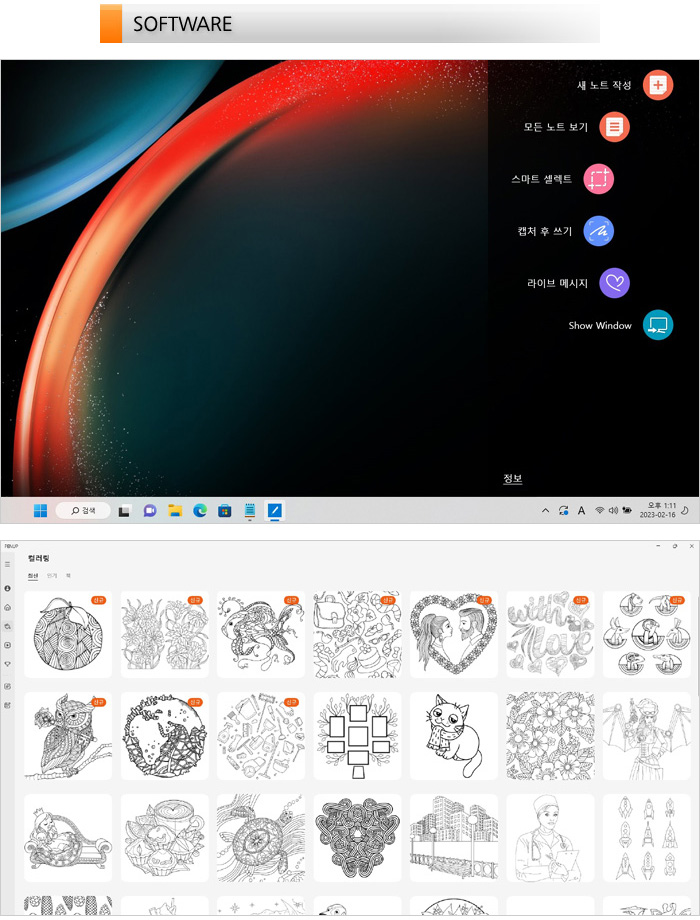Open the 모든 노트 보기 notes icon
Screen dimensions: 700x920
pyautogui.click(x=614, y=127)
